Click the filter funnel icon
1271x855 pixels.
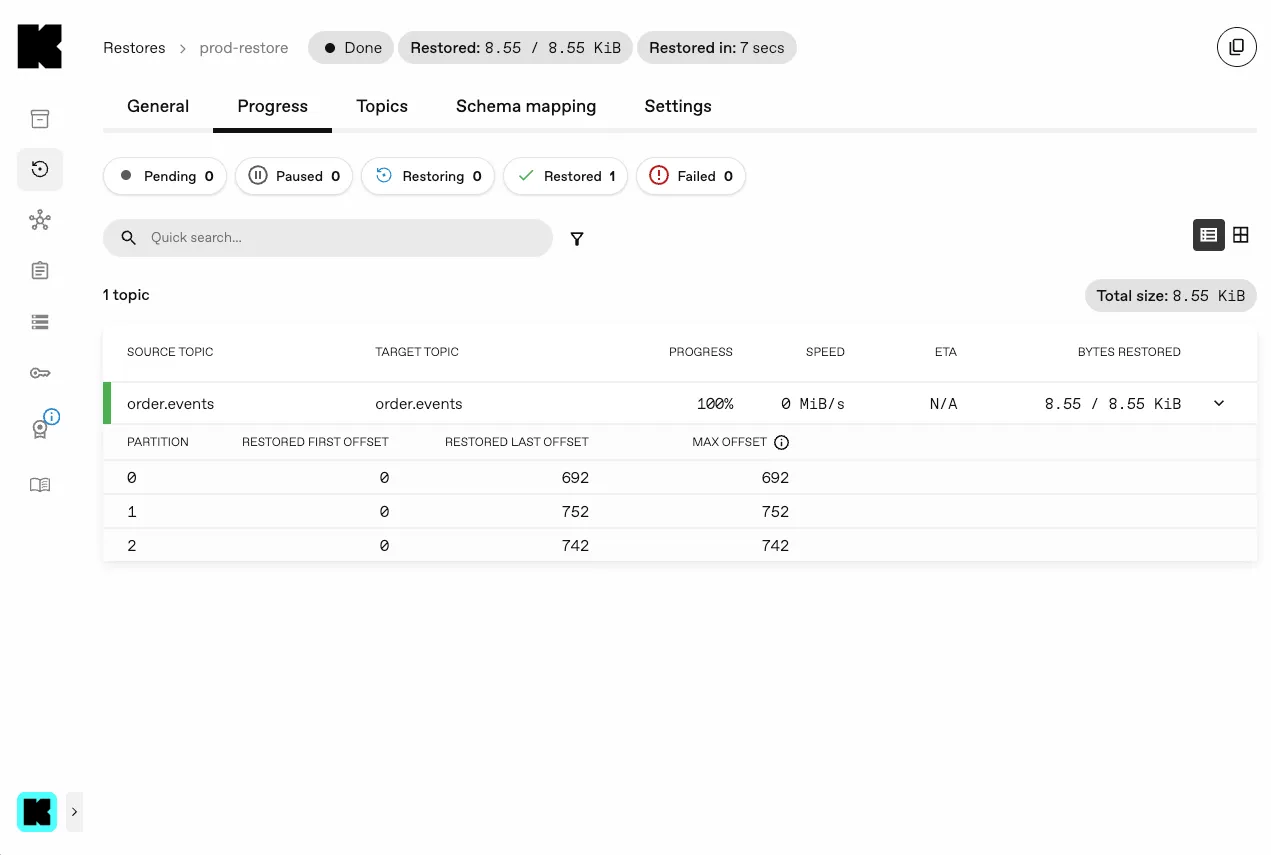577,239
